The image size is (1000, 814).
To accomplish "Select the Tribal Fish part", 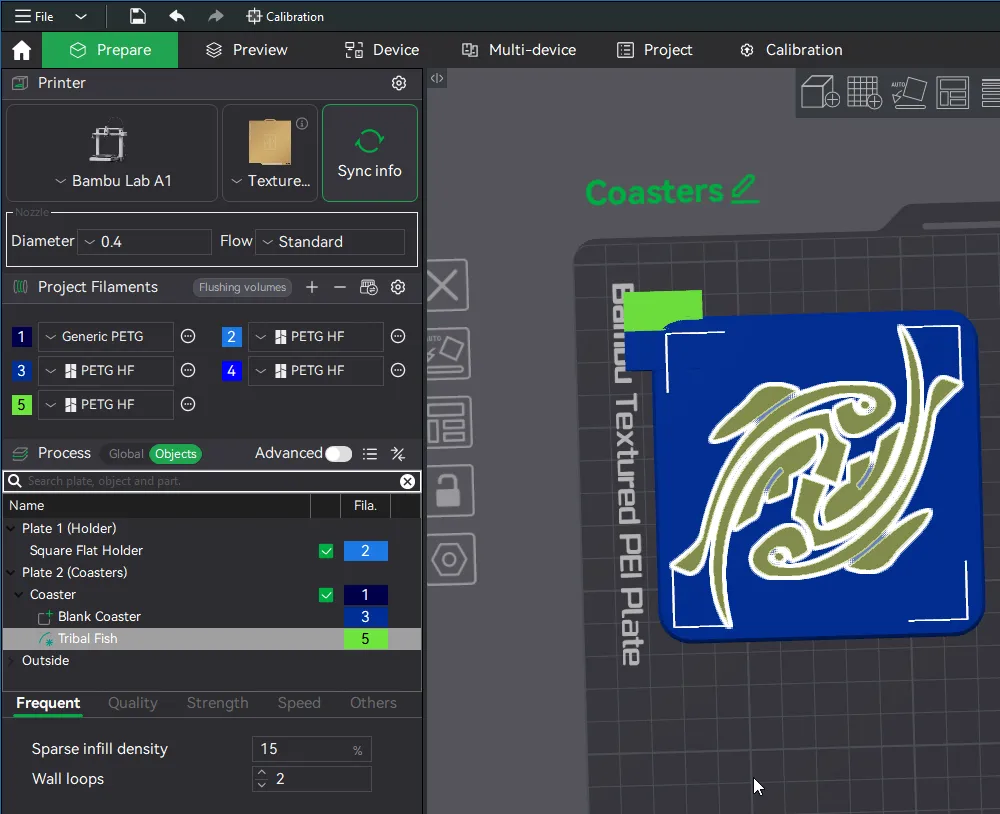I will pyautogui.click(x=87, y=639).
